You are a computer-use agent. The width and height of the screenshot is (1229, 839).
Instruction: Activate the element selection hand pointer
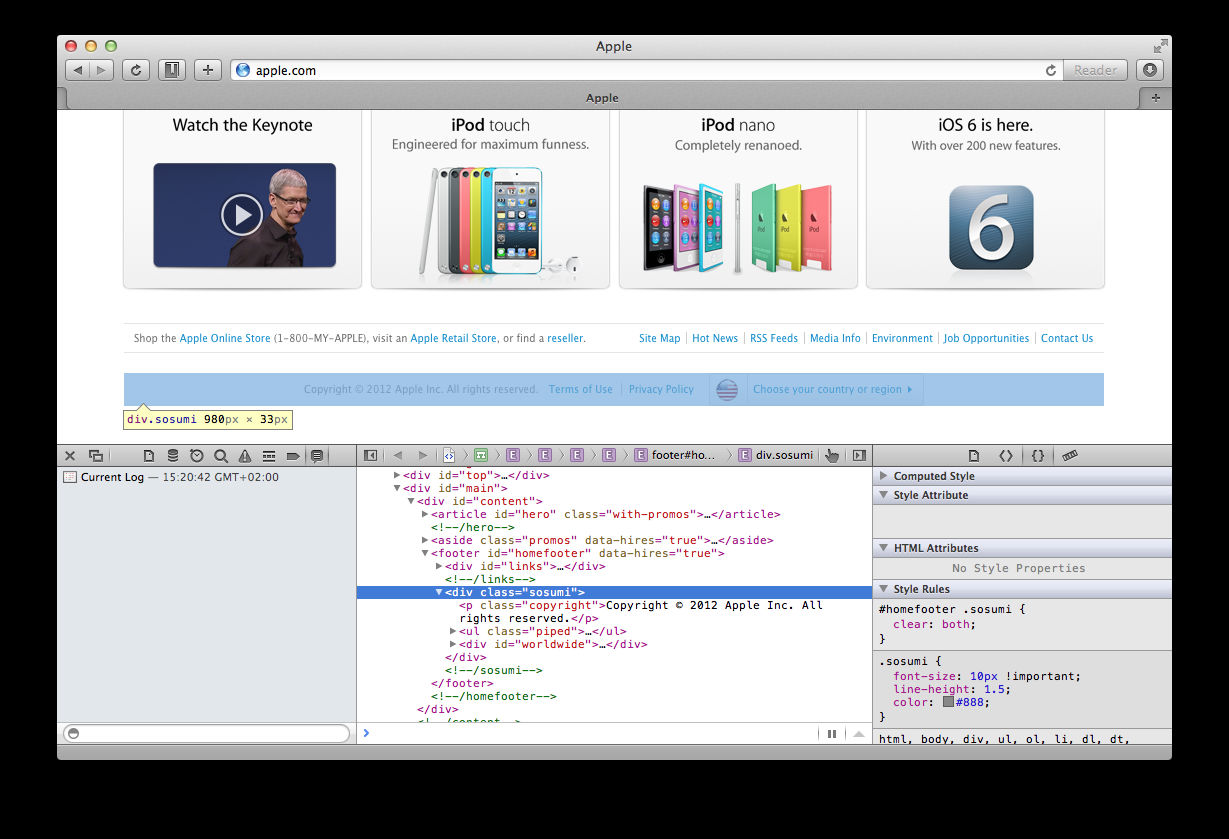pyautogui.click(x=832, y=456)
